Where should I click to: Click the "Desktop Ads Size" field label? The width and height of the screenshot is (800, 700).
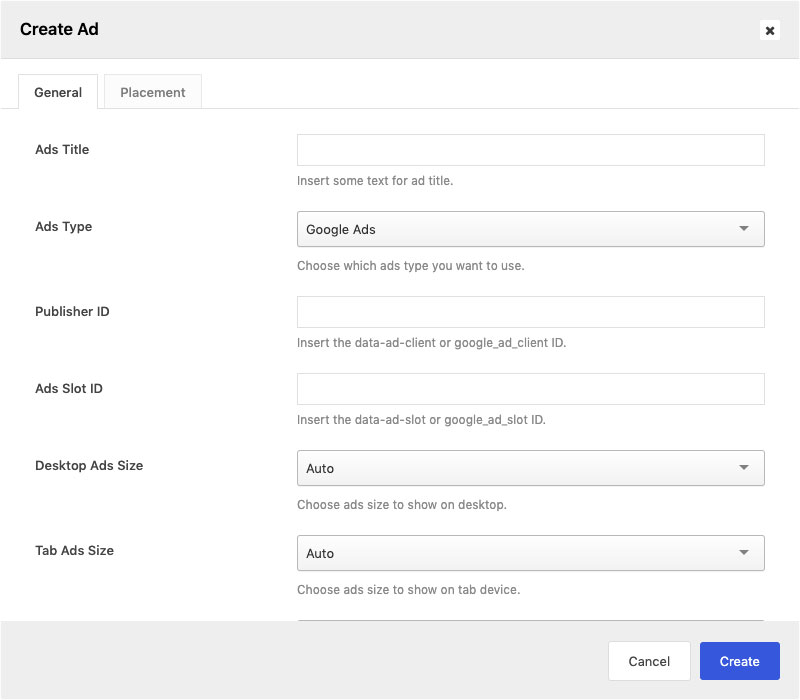click(x=89, y=465)
